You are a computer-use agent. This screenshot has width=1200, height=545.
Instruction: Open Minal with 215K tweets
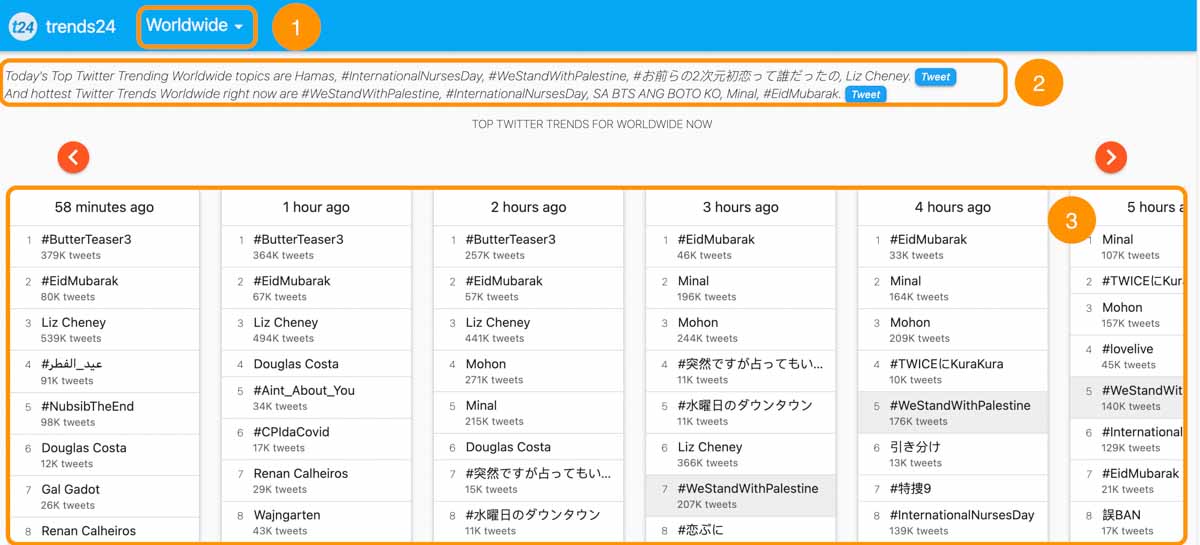click(481, 406)
